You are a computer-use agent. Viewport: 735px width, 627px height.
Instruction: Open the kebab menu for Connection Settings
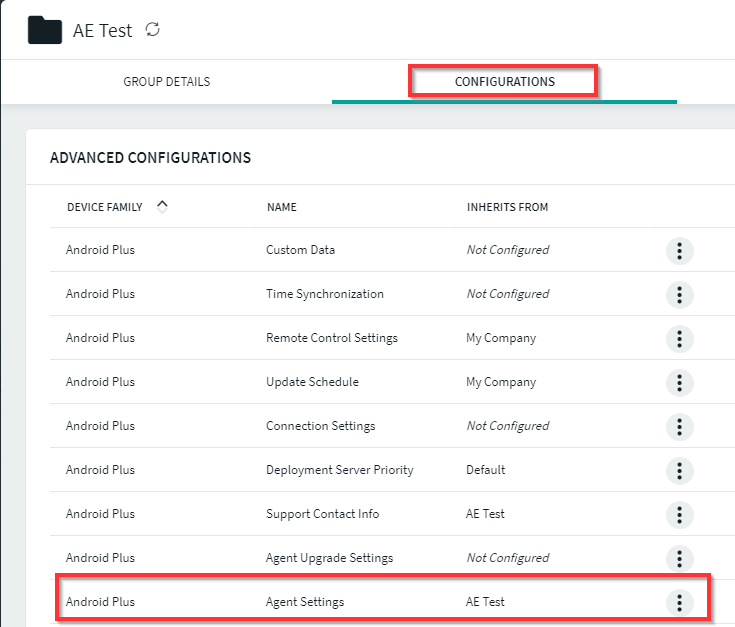click(679, 427)
